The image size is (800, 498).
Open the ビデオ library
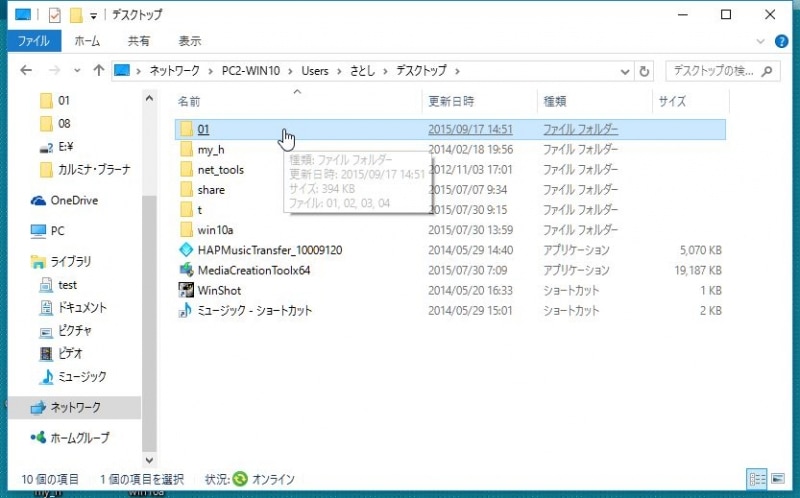61,353
